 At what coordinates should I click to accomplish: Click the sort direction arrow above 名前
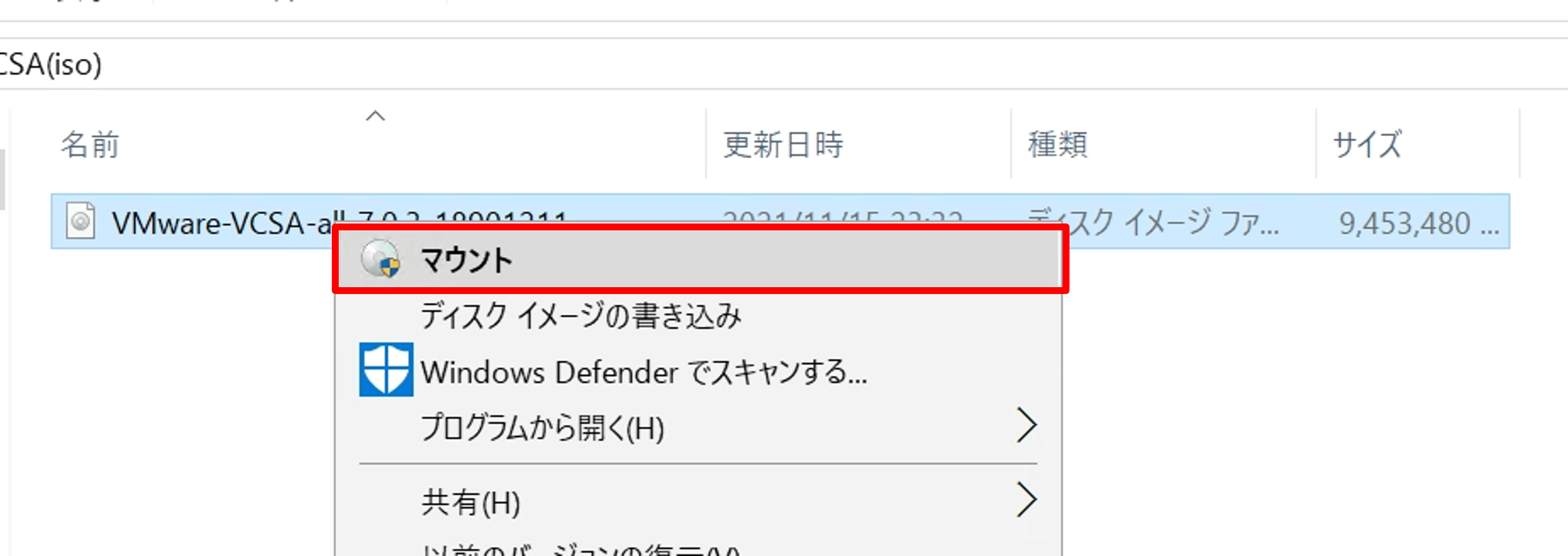[376, 116]
